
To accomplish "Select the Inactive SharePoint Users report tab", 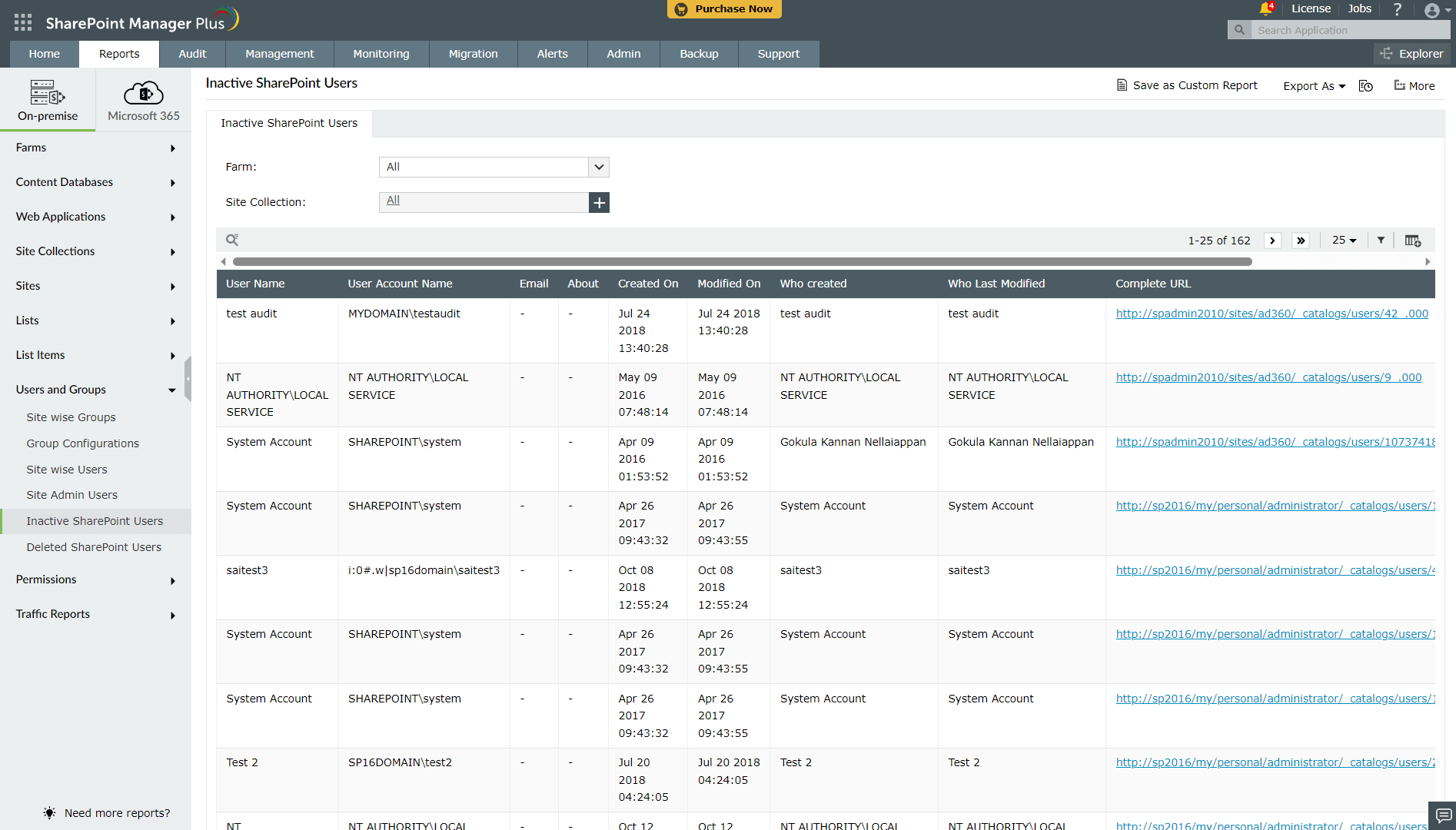I will coord(289,123).
